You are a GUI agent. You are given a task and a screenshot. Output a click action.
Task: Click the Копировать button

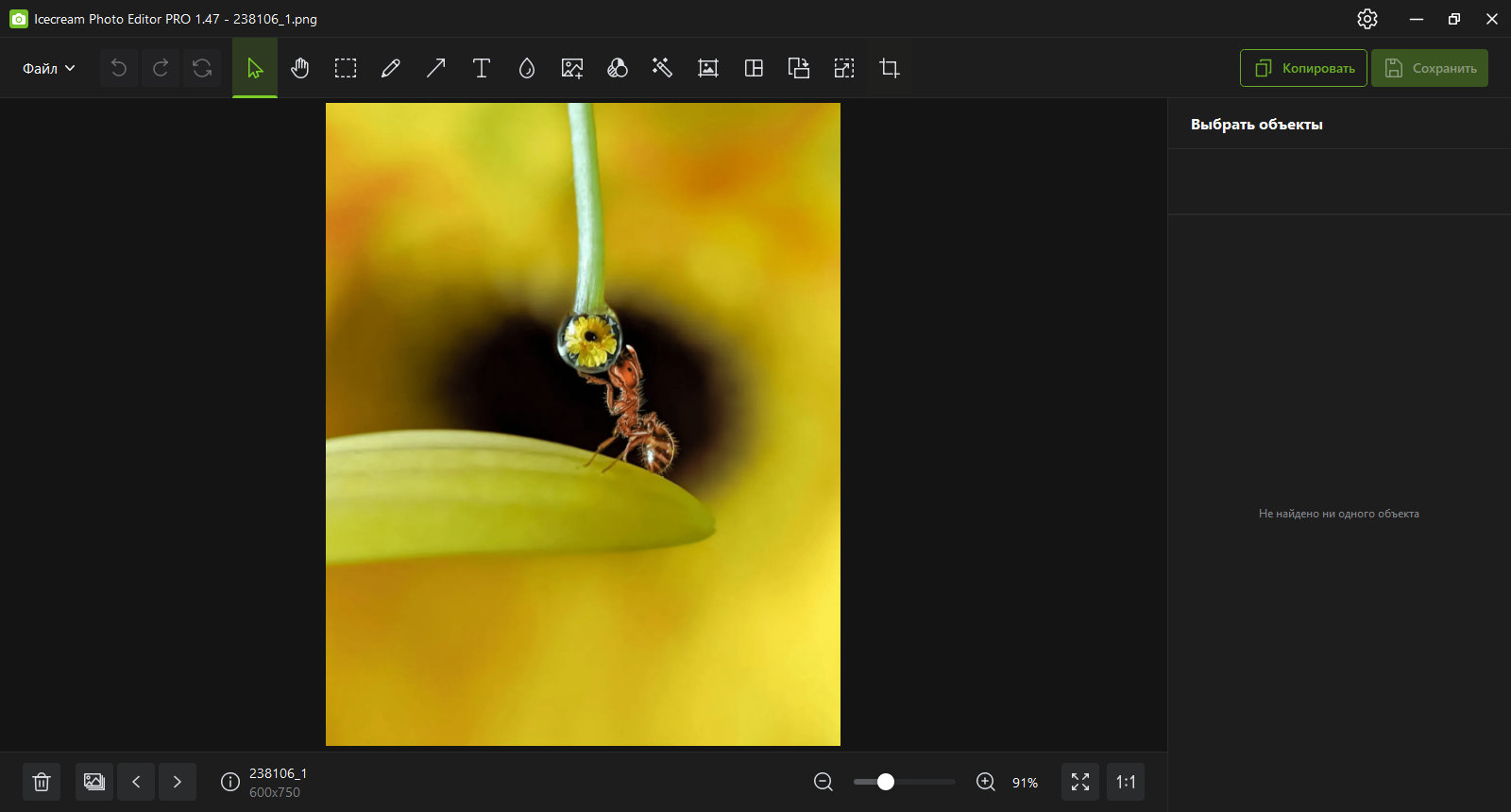coord(1303,68)
